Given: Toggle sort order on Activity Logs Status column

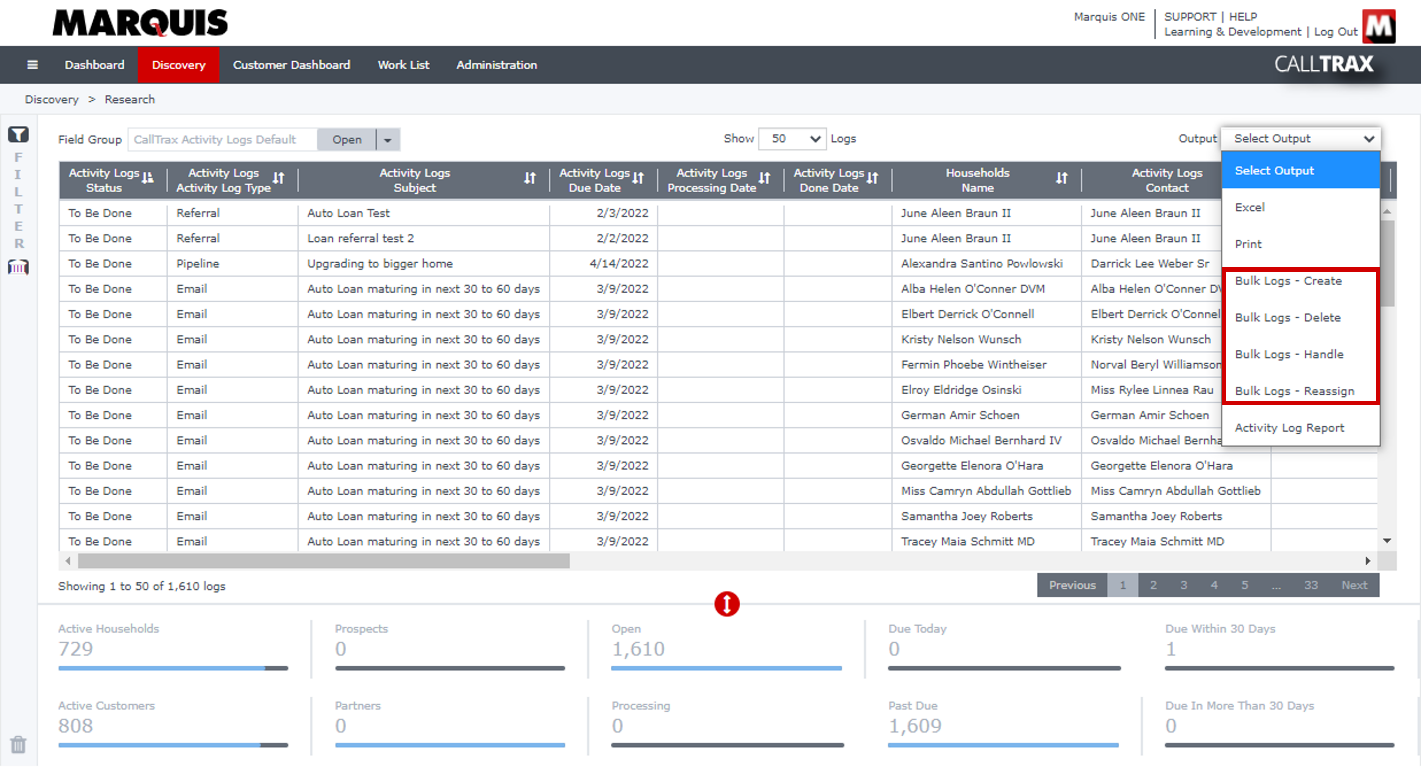Looking at the screenshot, I should point(148,179).
